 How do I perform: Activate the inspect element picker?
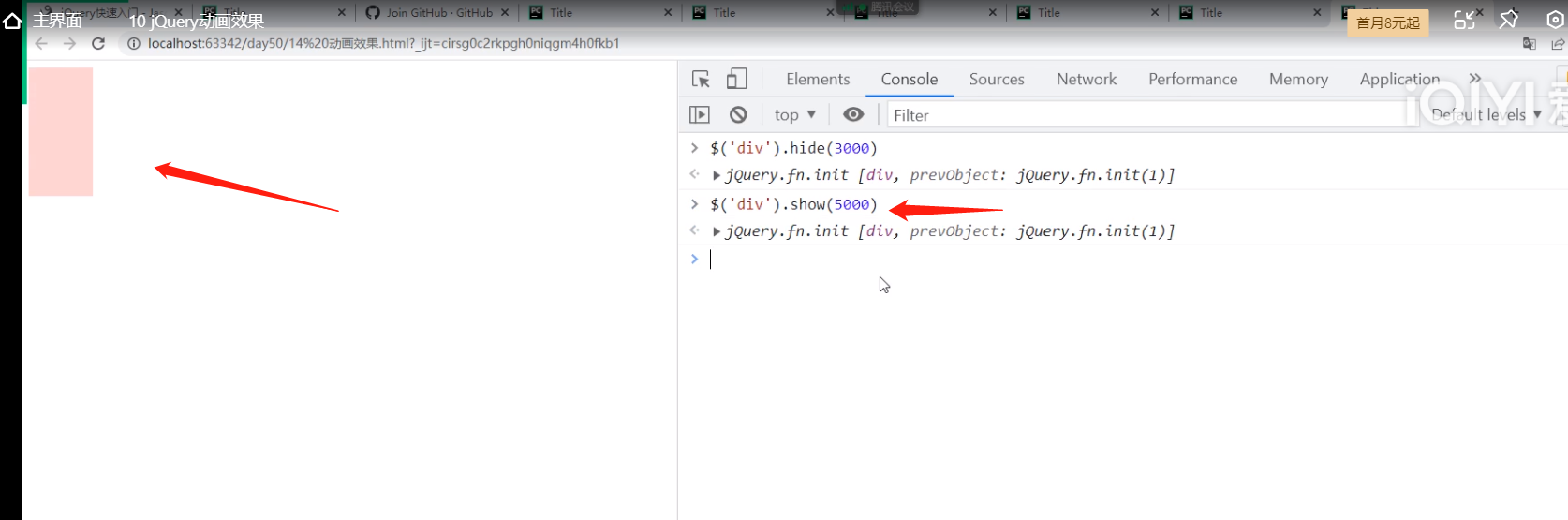(x=701, y=80)
